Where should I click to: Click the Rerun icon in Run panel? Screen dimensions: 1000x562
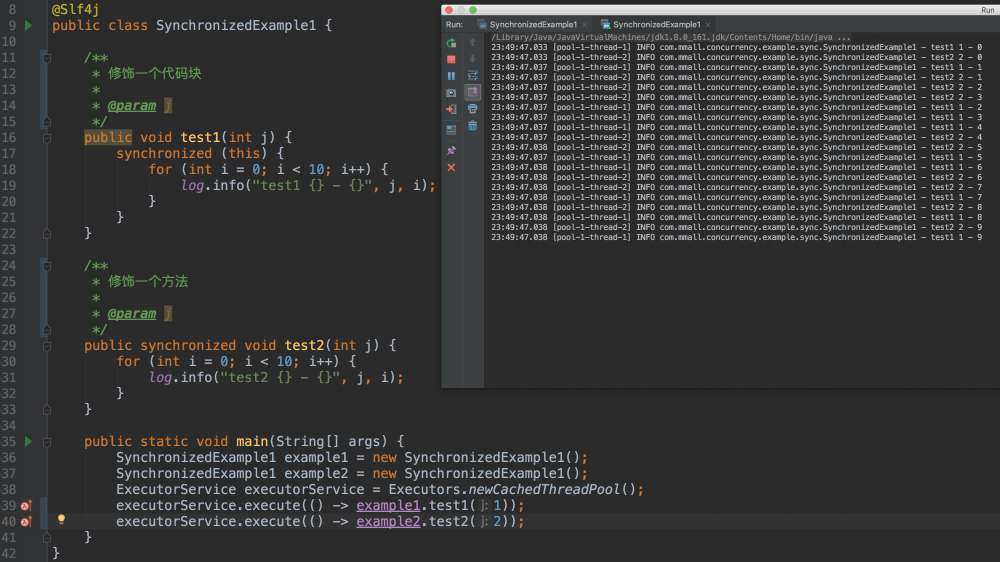[x=451, y=43]
